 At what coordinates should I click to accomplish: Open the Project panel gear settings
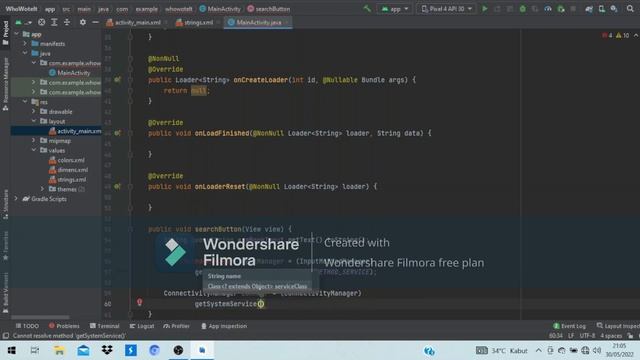pos(83,22)
